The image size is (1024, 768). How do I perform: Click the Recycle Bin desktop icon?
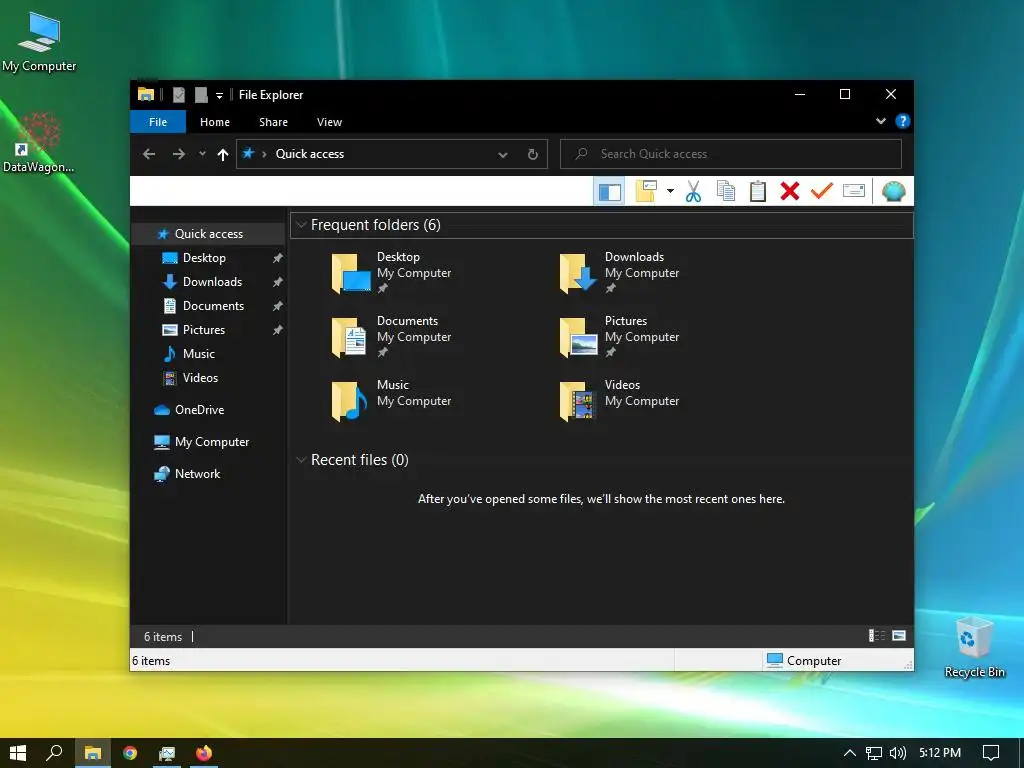point(974,647)
